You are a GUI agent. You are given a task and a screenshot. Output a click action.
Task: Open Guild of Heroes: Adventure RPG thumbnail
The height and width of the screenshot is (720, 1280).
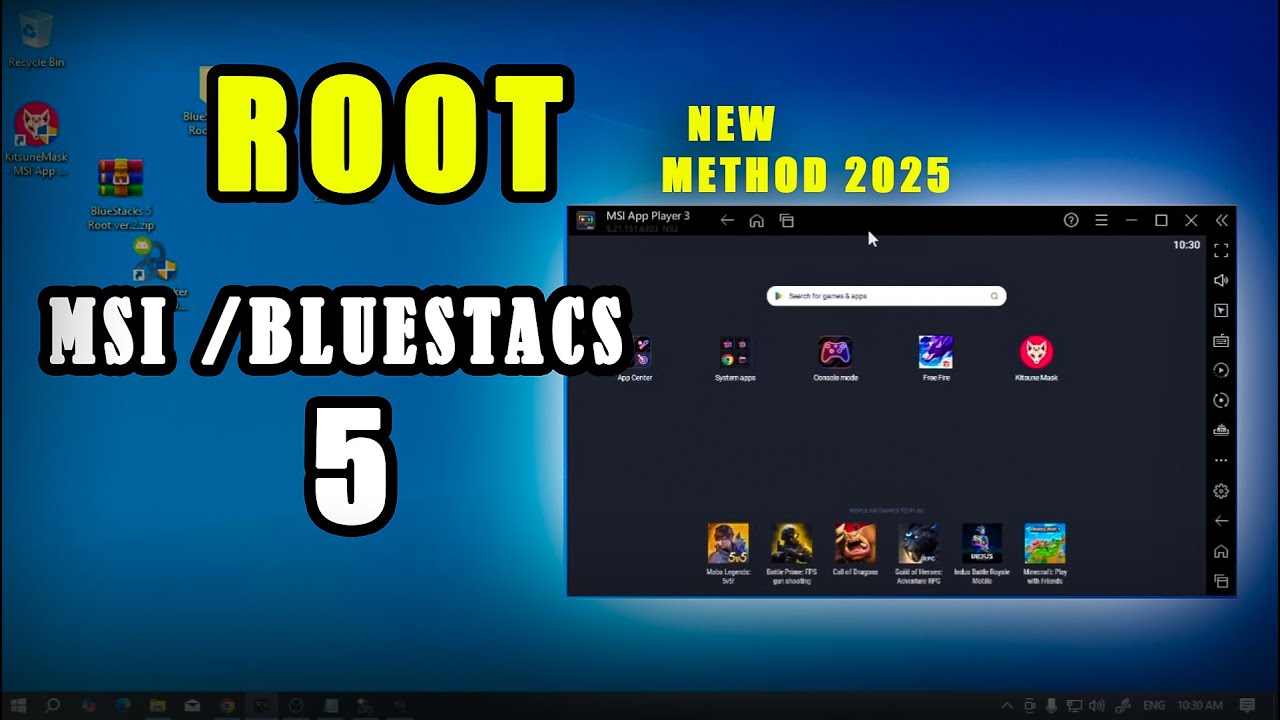pos(918,543)
